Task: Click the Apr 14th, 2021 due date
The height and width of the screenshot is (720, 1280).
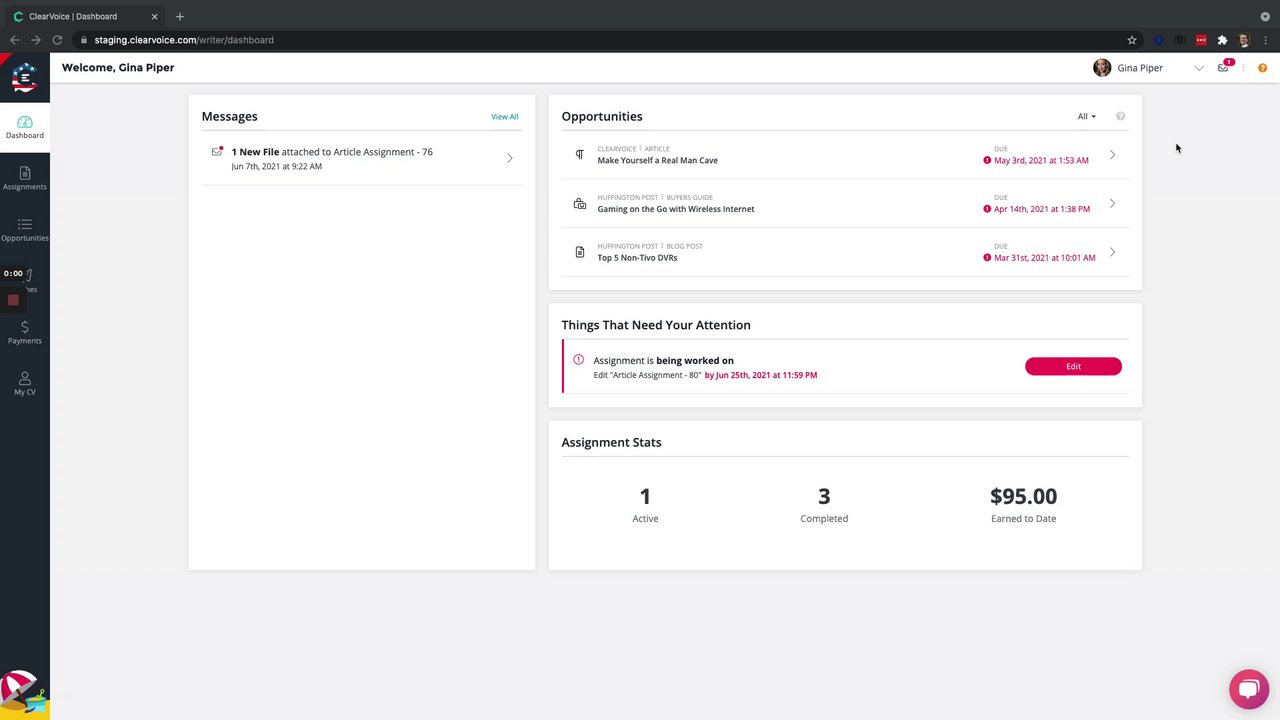Action: tap(1042, 209)
